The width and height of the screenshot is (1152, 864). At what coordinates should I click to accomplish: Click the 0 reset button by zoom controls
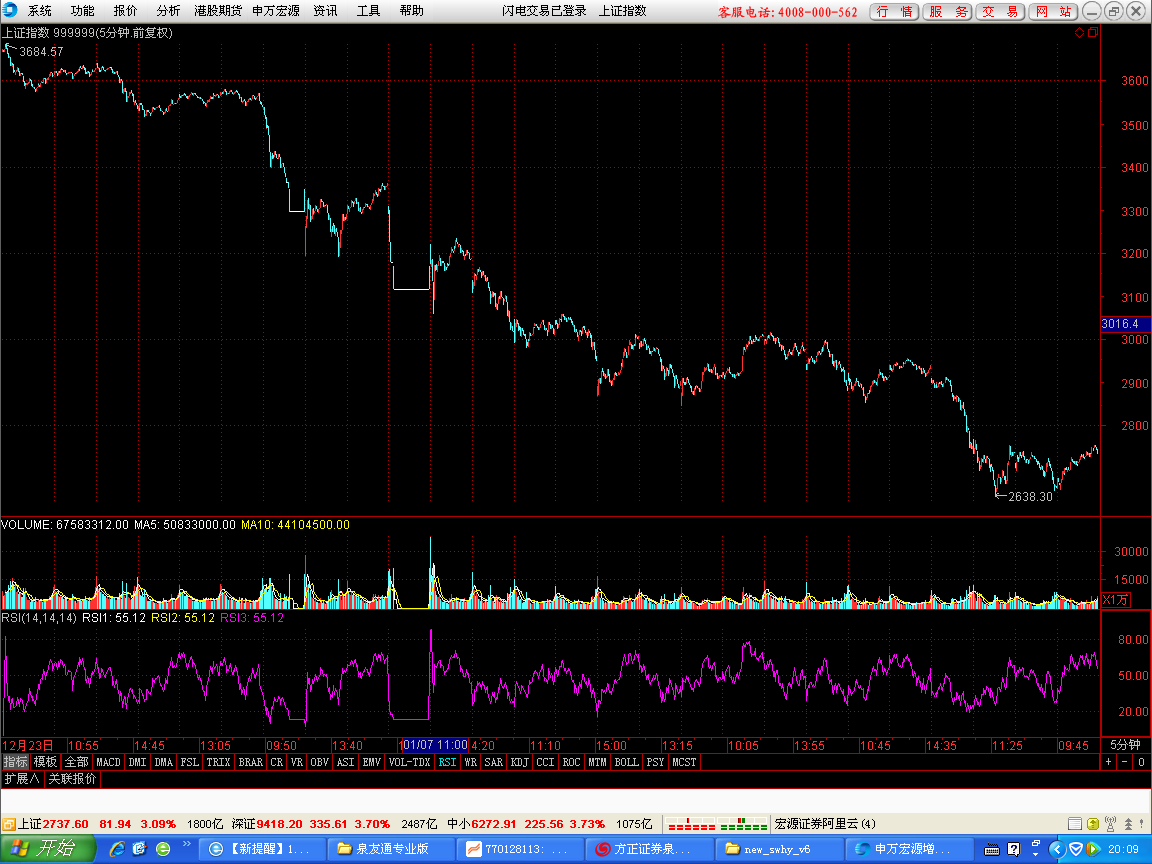1141,762
